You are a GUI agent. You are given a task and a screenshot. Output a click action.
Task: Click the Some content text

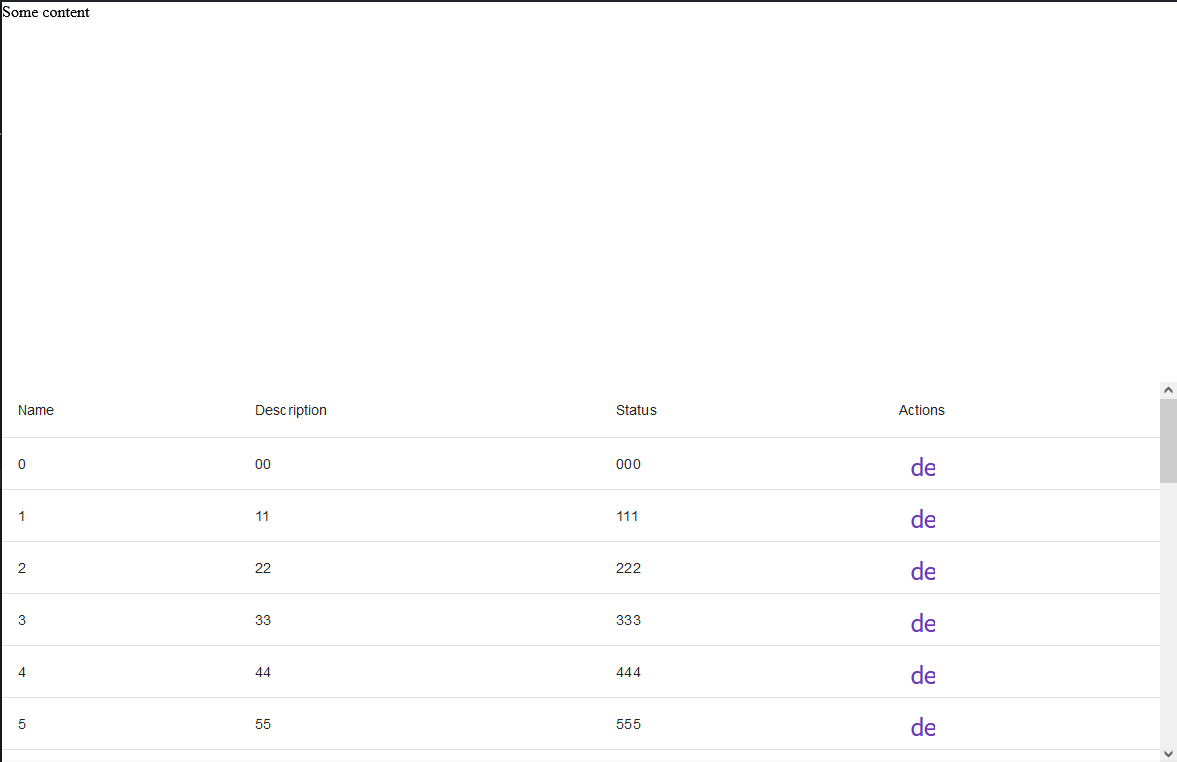(x=46, y=12)
